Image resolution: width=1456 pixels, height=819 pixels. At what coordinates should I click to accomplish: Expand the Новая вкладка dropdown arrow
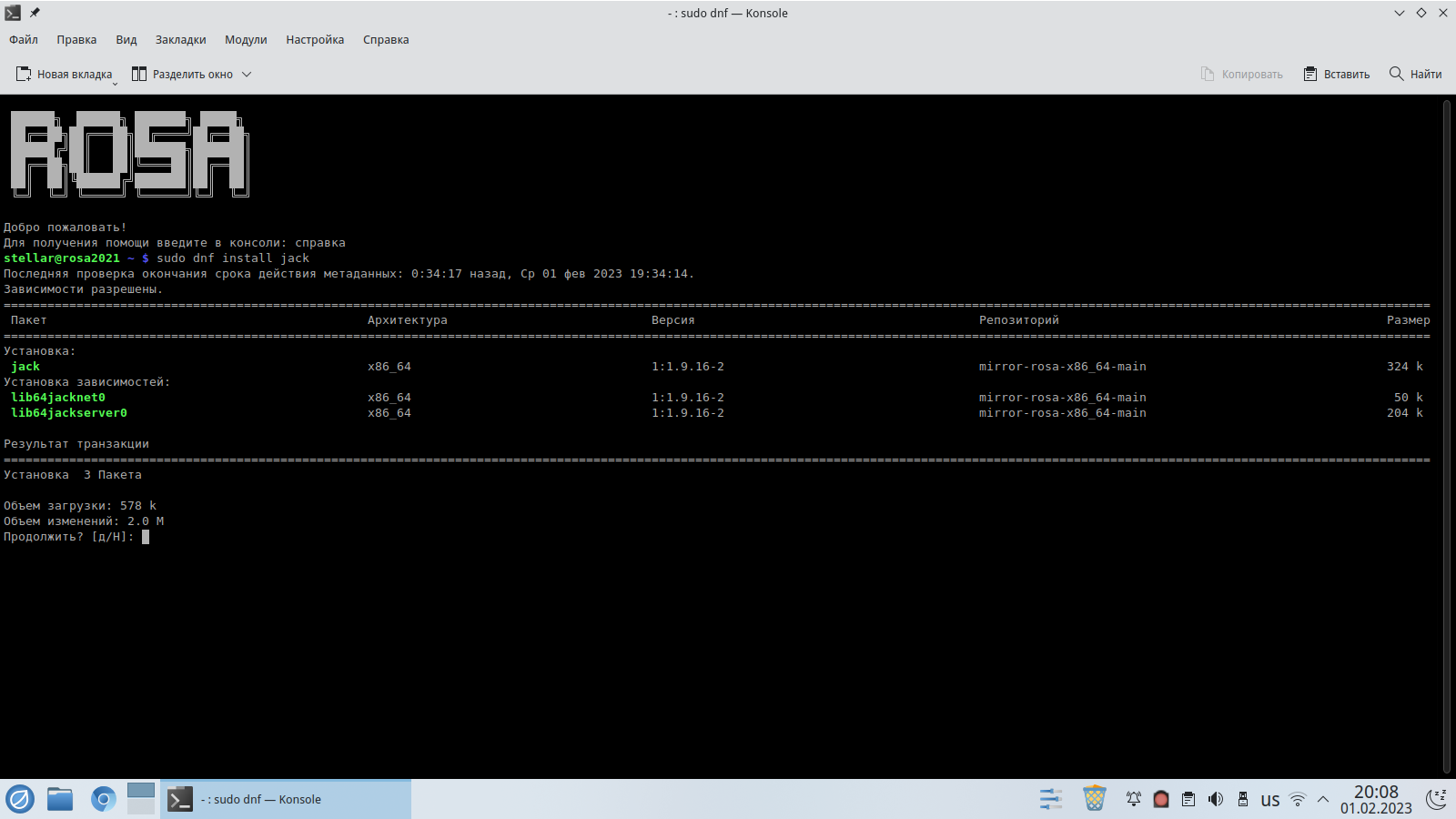tap(116, 83)
